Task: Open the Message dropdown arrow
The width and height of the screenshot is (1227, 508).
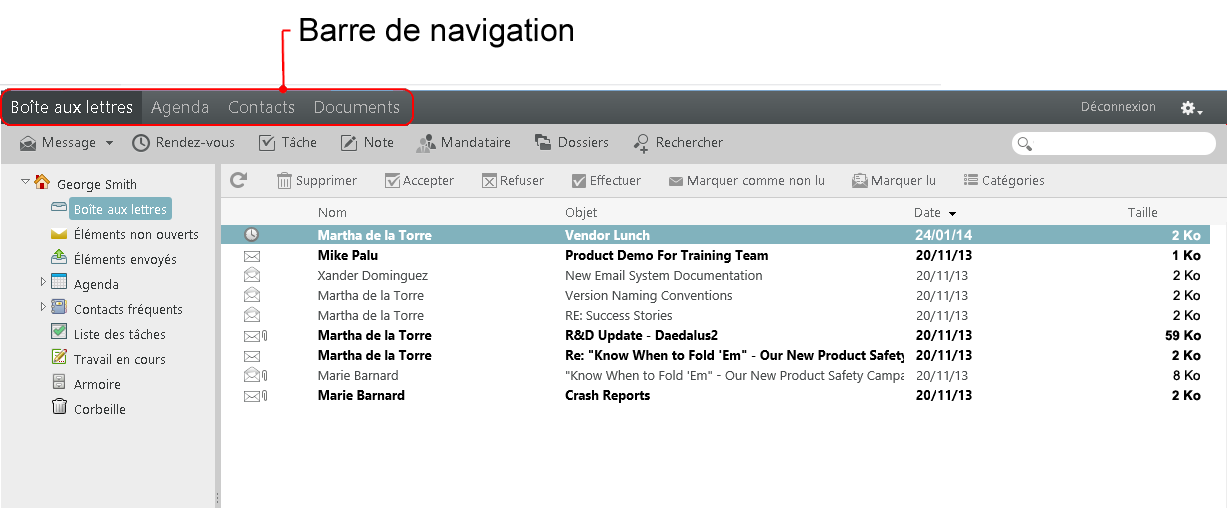Action: click(109, 143)
